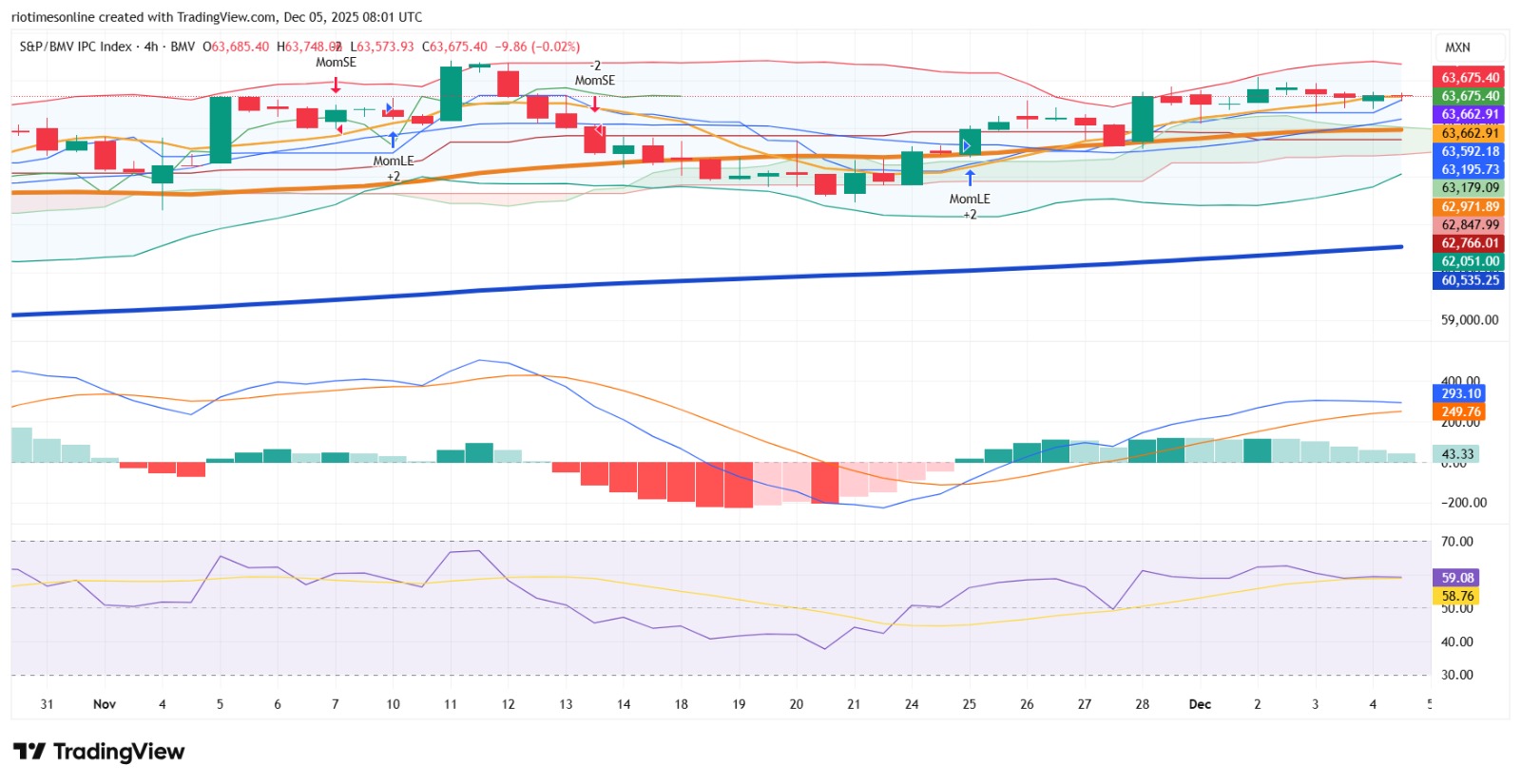This screenshot has width=1521, height=784.
Task: Click the 31 date on time axis
Action: (x=47, y=704)
